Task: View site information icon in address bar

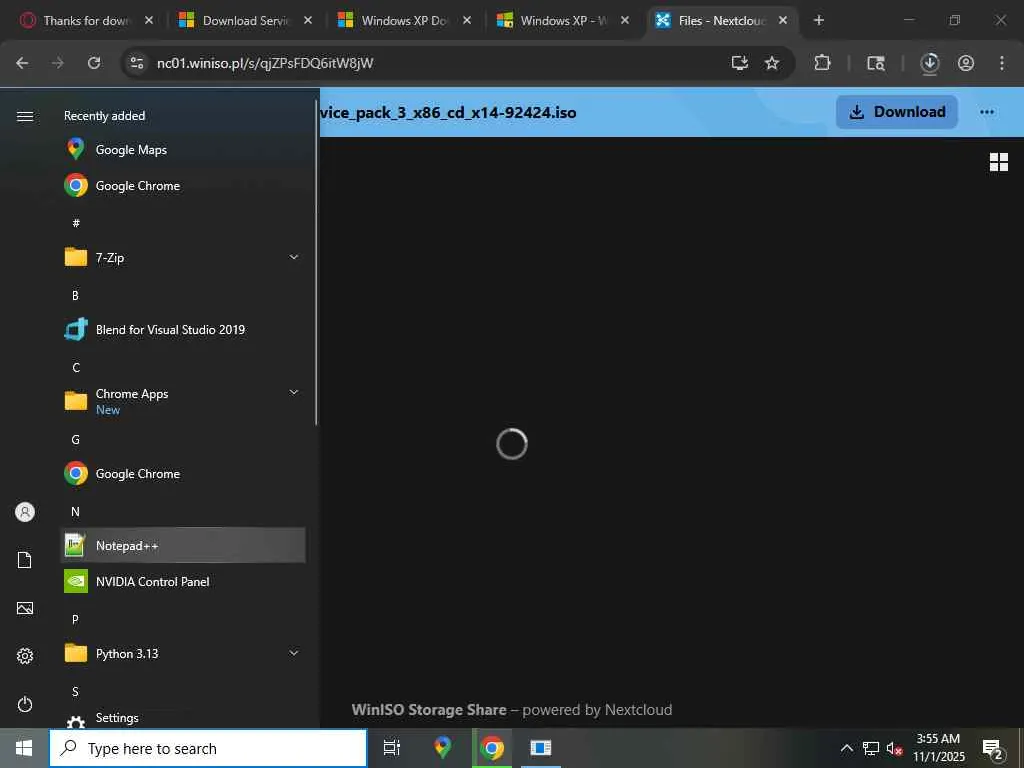Action: click(x=136, y=63)
